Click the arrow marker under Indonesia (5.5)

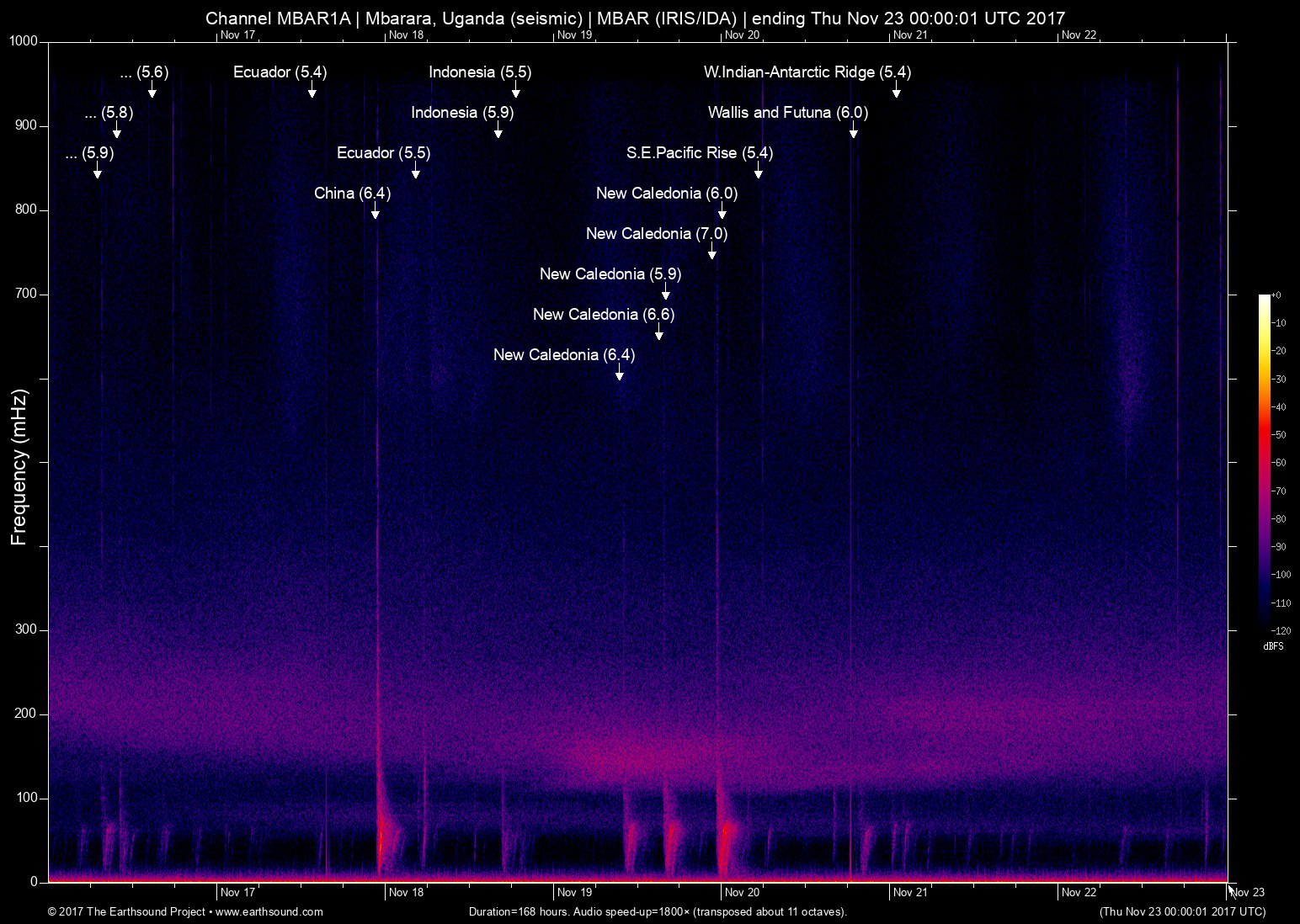tap(516, 90)
